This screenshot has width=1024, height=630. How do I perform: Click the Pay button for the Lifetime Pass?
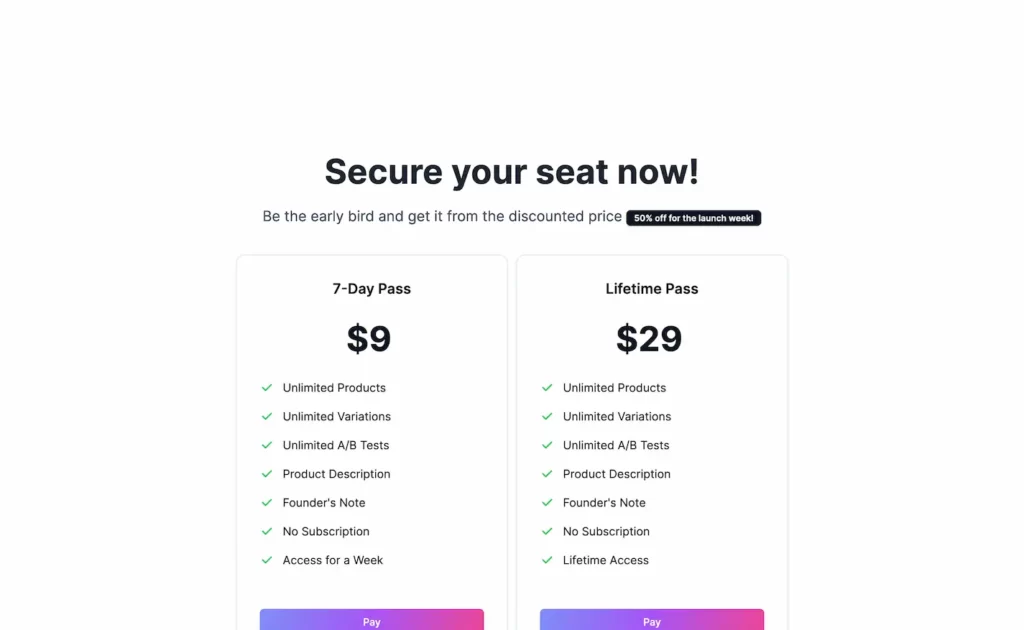click(x=651, y=620)
